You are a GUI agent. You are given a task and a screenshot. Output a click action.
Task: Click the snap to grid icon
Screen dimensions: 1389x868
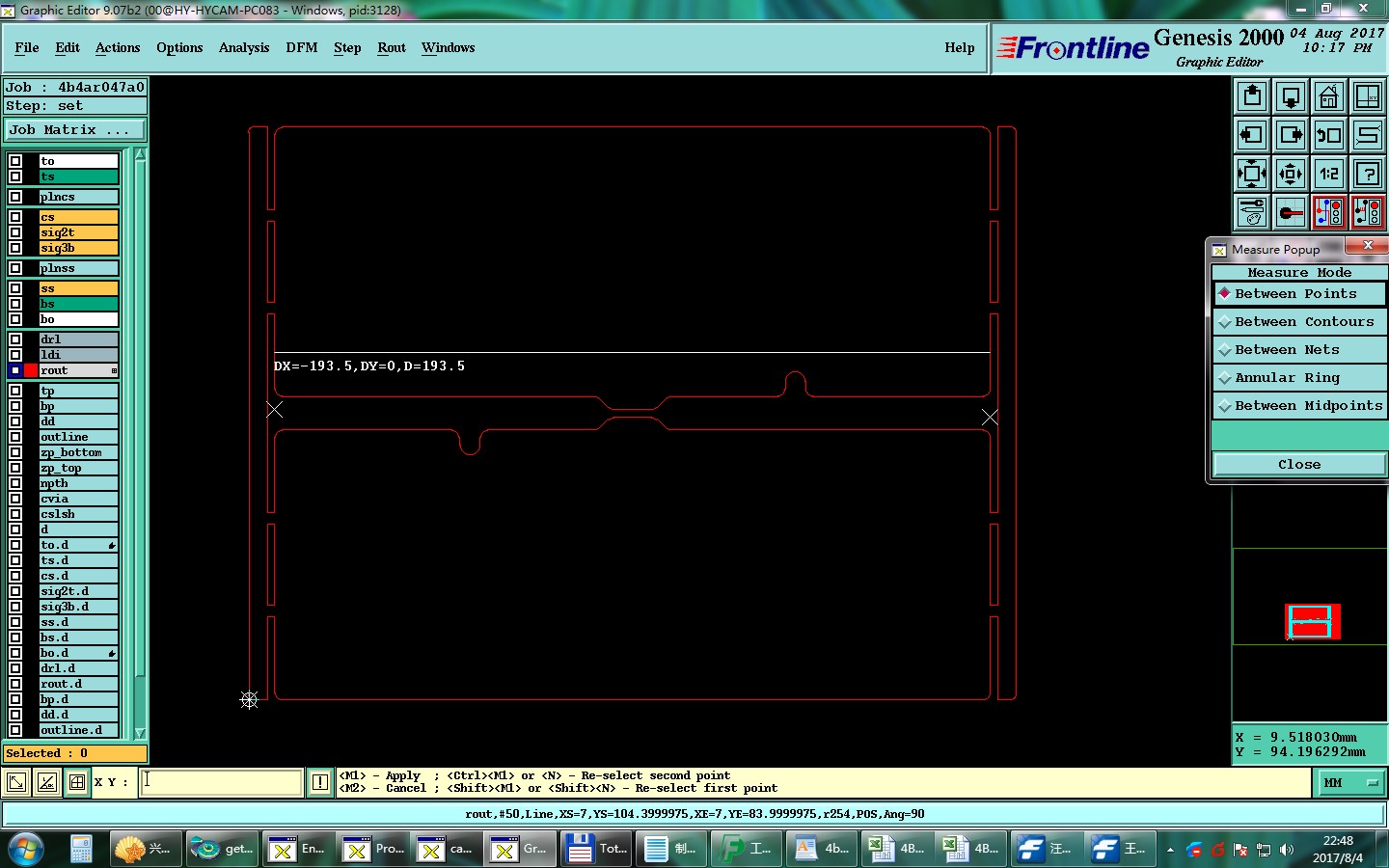[x=1291, y=212]
